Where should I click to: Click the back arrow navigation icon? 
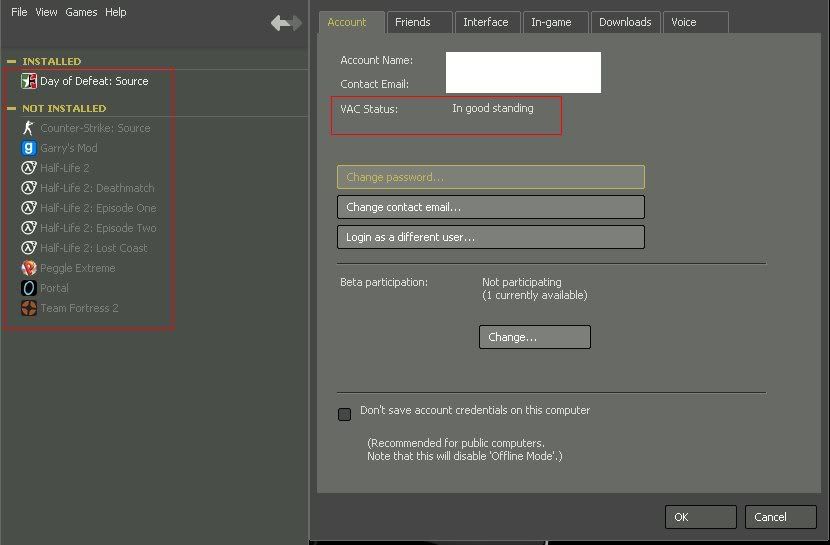(278, 23)
